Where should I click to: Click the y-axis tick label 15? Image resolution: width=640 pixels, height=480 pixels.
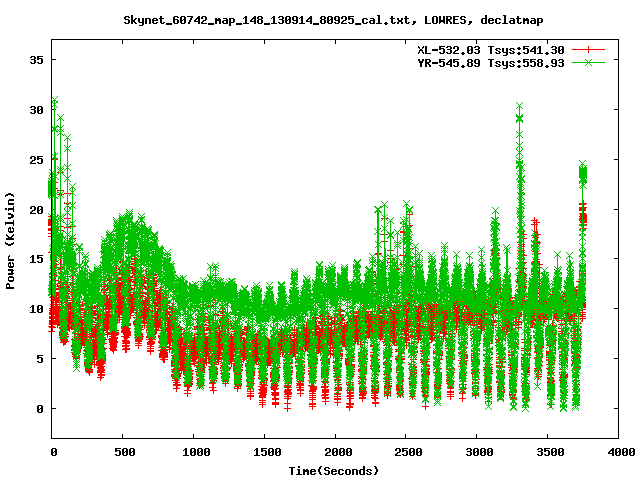pos(36,259)
